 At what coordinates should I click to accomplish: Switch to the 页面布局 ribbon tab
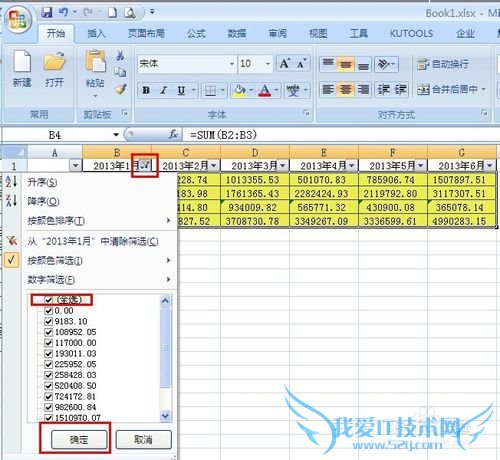(x=146, y=33)
